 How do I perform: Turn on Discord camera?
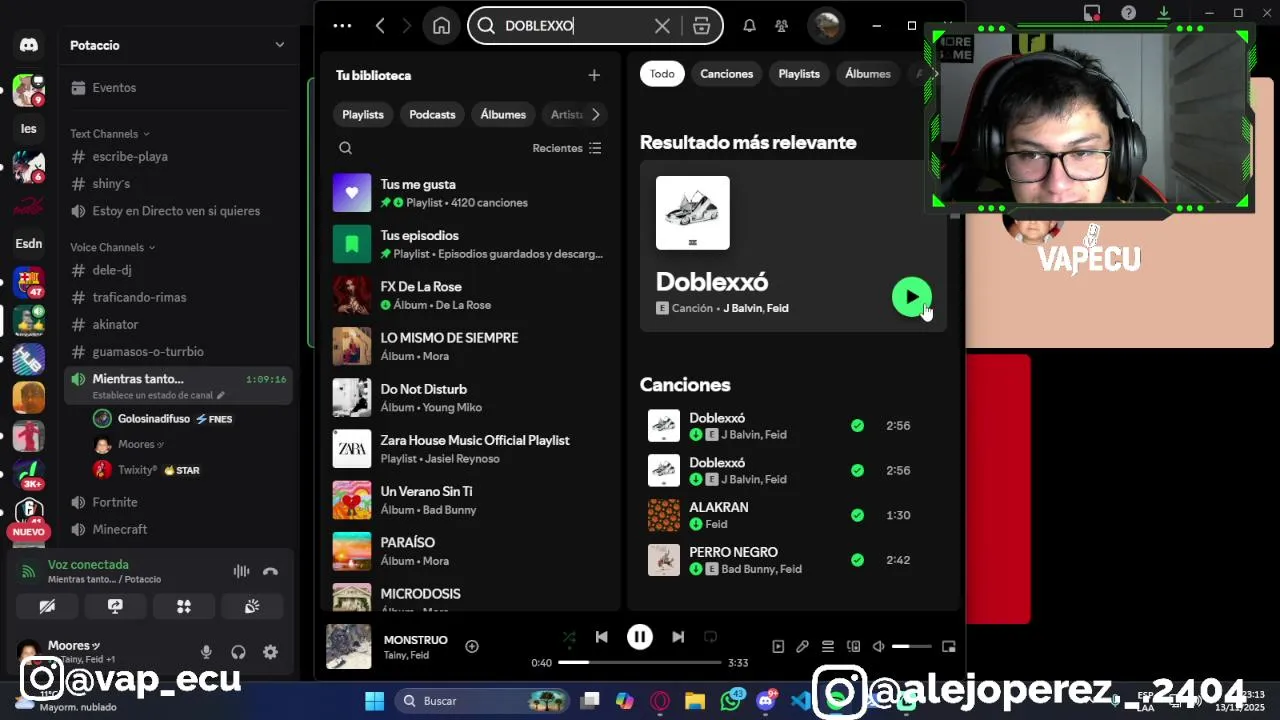tap(47, 606)
